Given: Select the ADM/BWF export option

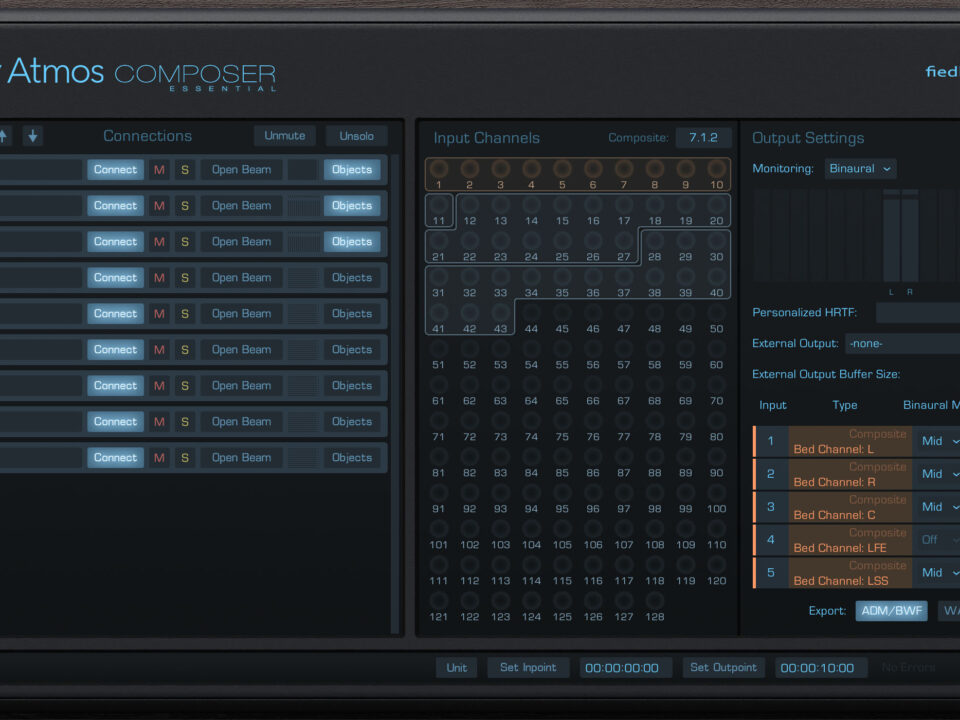Looking at the screenshot, I should point(891,611).
